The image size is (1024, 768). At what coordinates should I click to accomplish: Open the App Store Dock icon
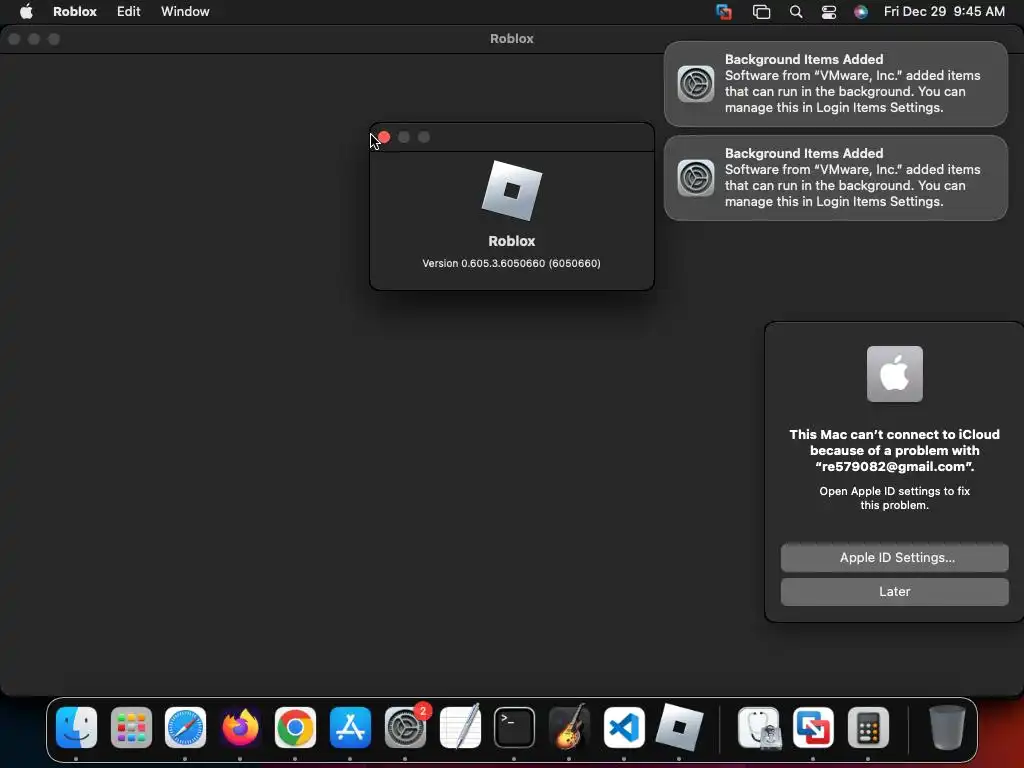(350, 727)
